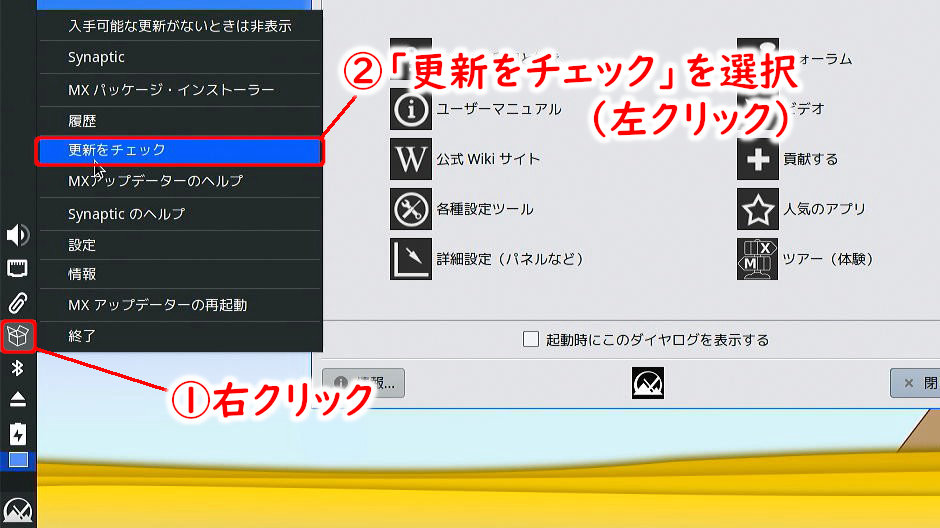This screenshot has width=940, height=528.
Task: Click the detailed settings panel icon
Action: [x=411, y=259]
